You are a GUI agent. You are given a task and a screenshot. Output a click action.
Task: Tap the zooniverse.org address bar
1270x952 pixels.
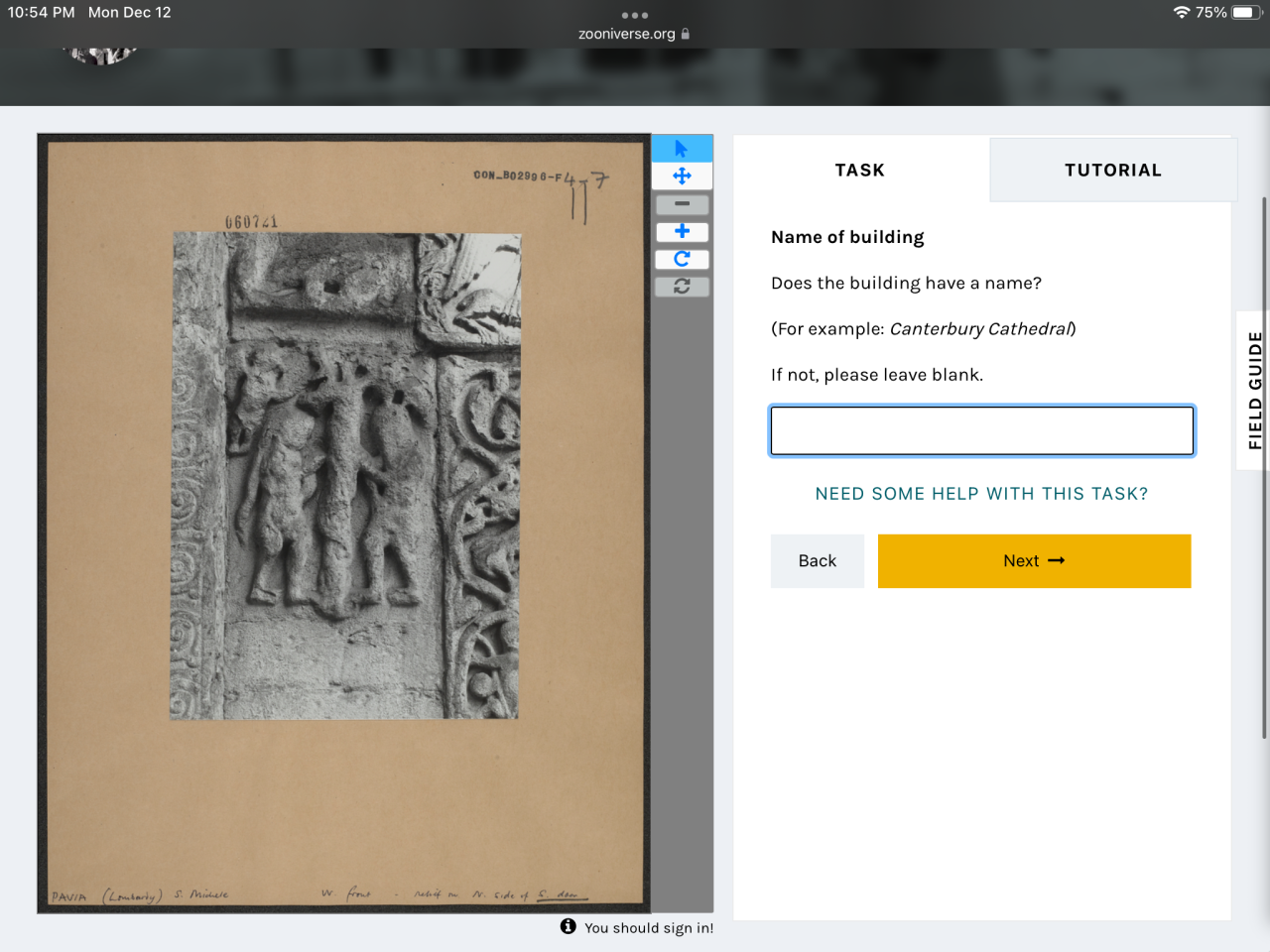pyautogui.click(x=634, y=34)
